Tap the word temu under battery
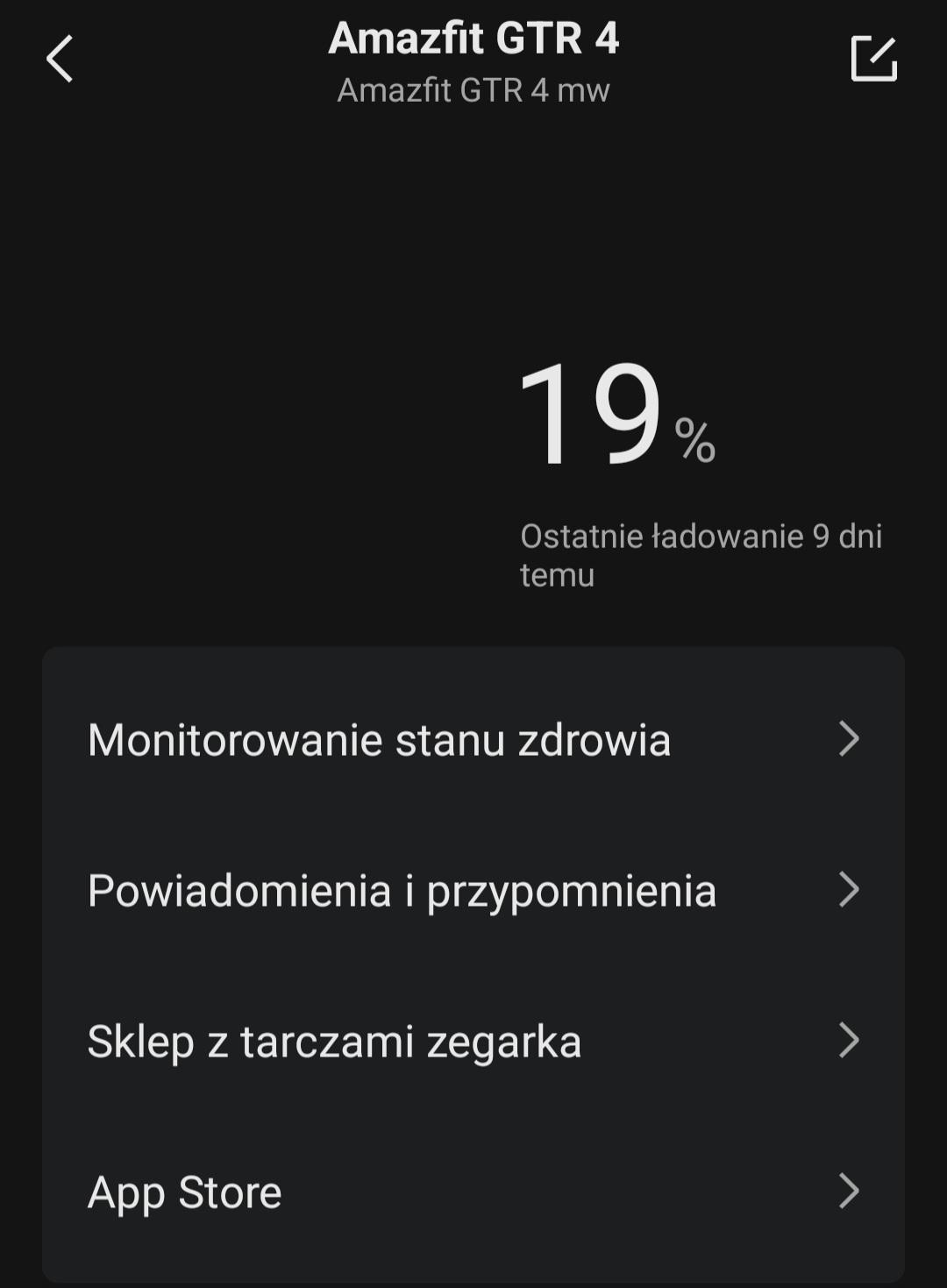 557,575
